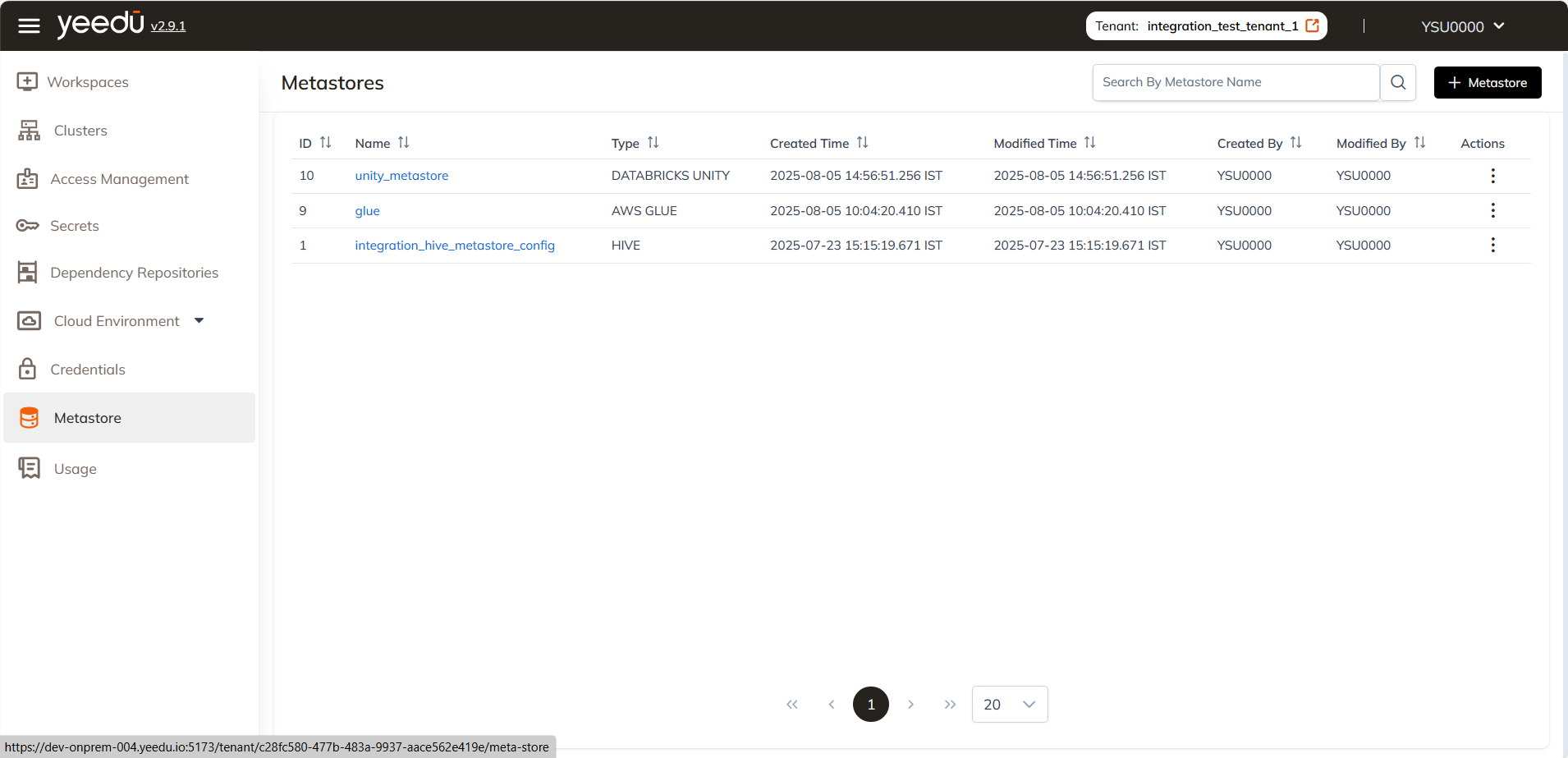This screenshot has width=1568, height=758.
Task: Open the unity_metastore link
Action: (401, 176)
